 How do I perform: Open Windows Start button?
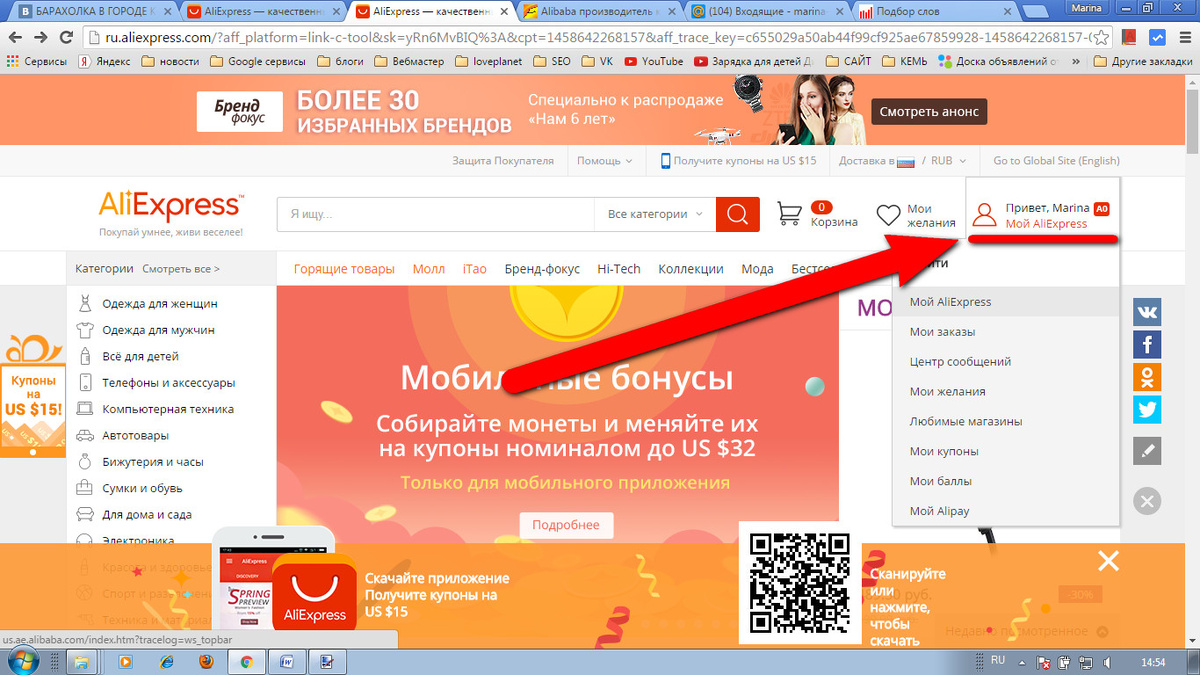(22, 661)
